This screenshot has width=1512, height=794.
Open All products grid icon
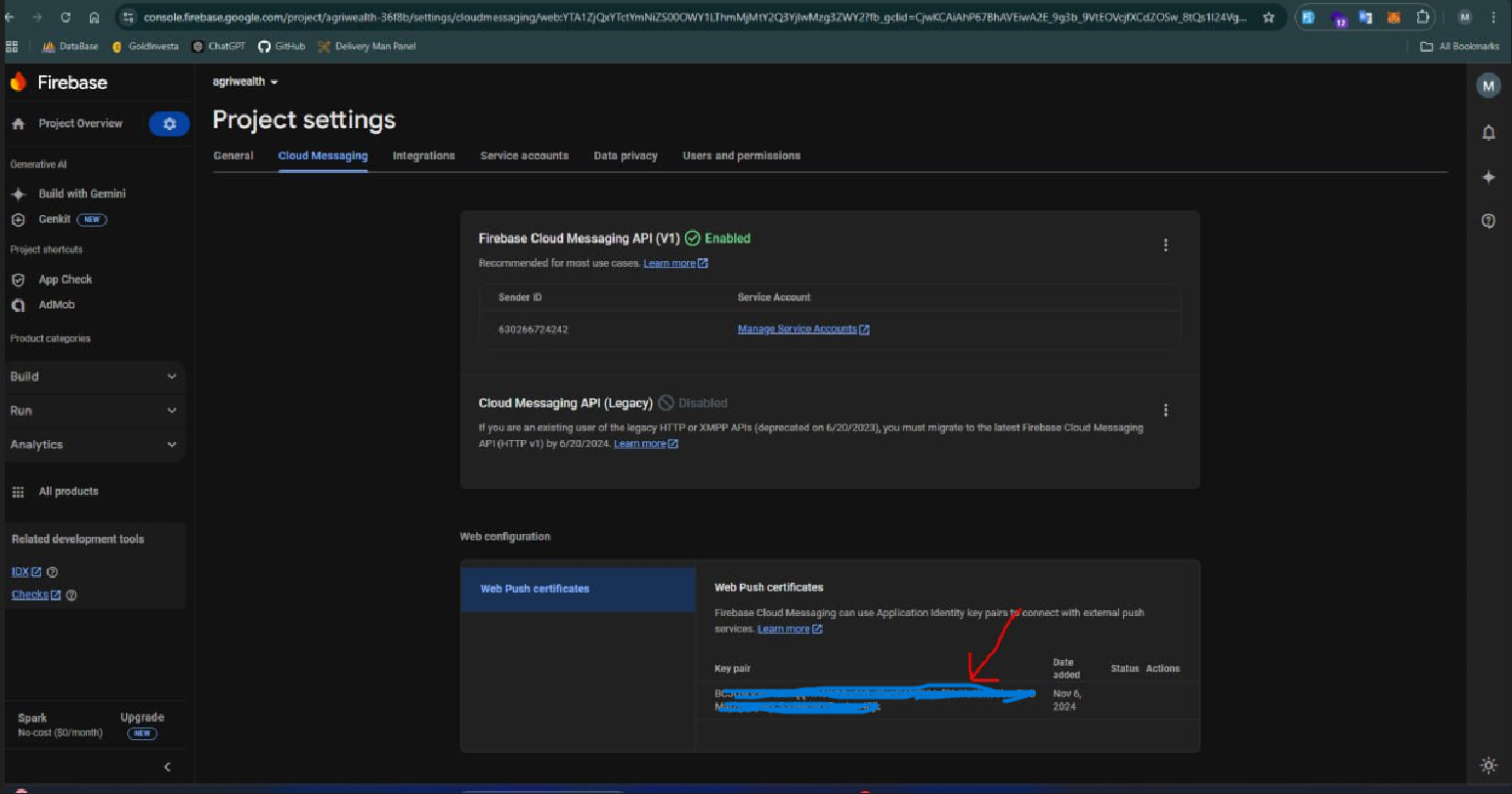tap(18, 492)
